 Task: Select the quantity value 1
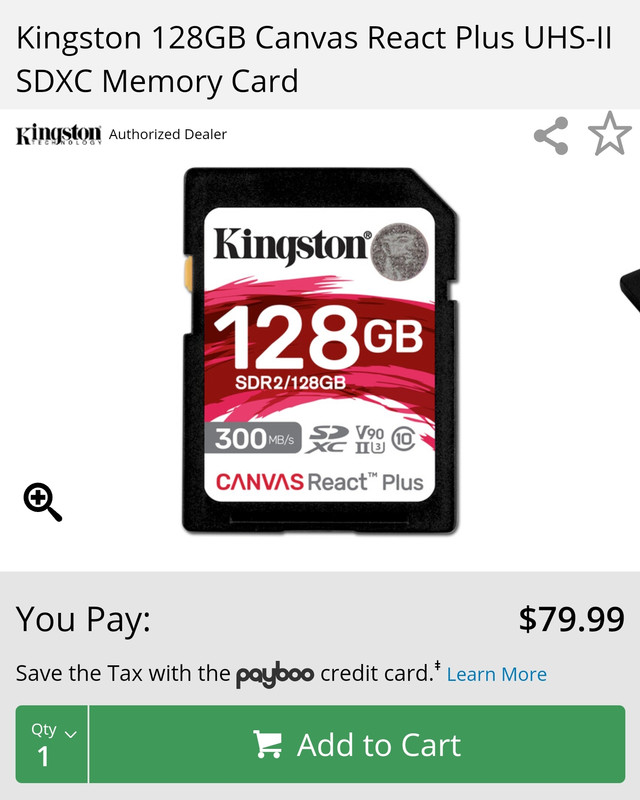(43, 757)
